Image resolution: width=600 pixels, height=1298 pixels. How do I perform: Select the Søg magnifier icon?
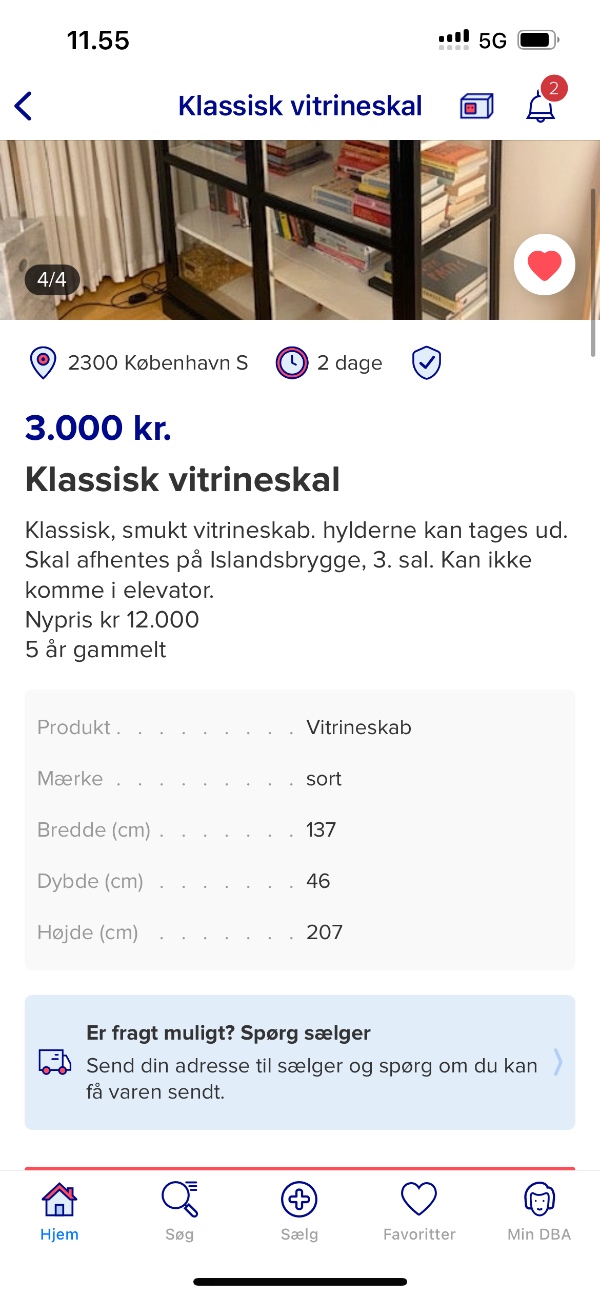(x=179, y=1197)
